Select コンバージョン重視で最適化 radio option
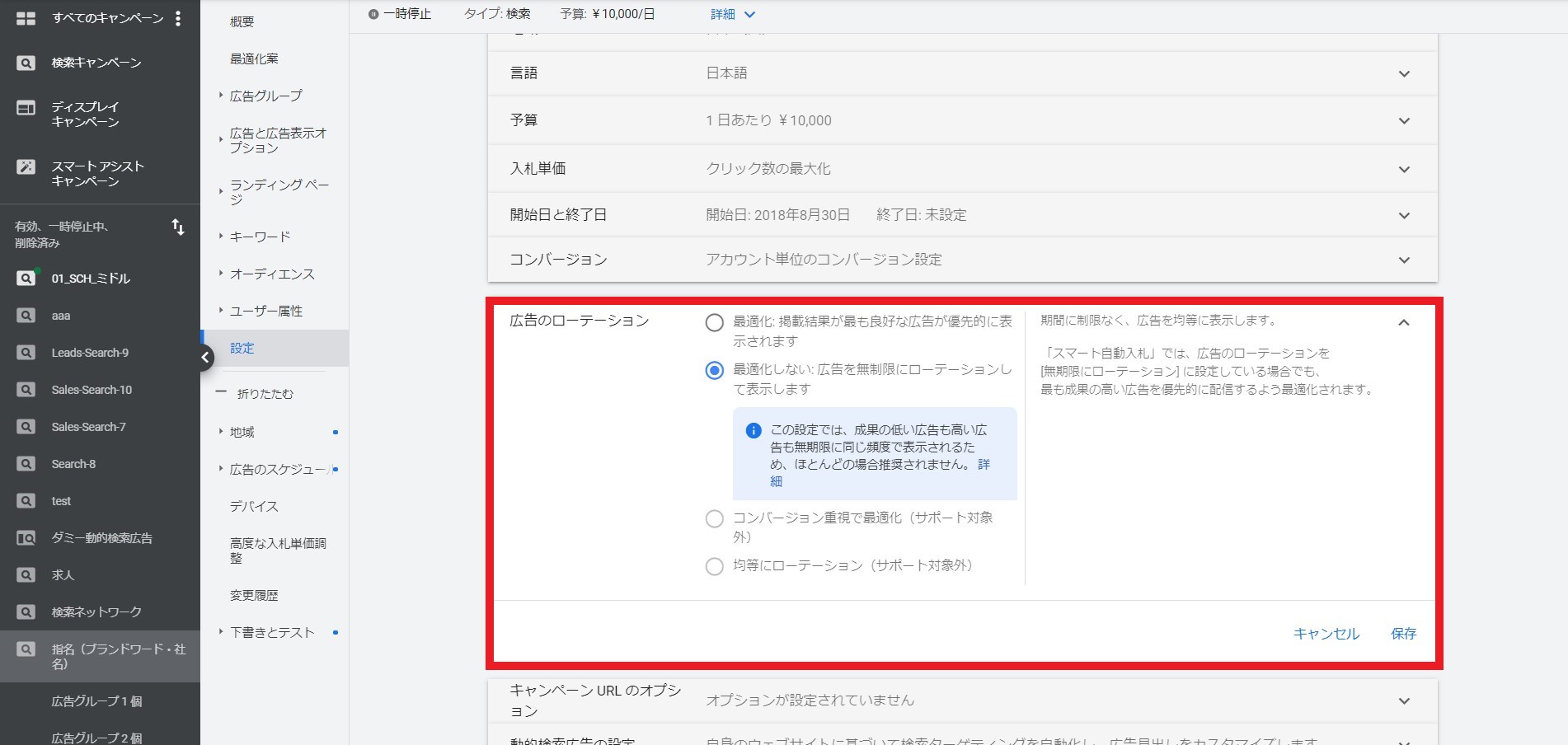The height and width of the screenshot is (745, 1568). pyautogui.click(x=715, y=519)
